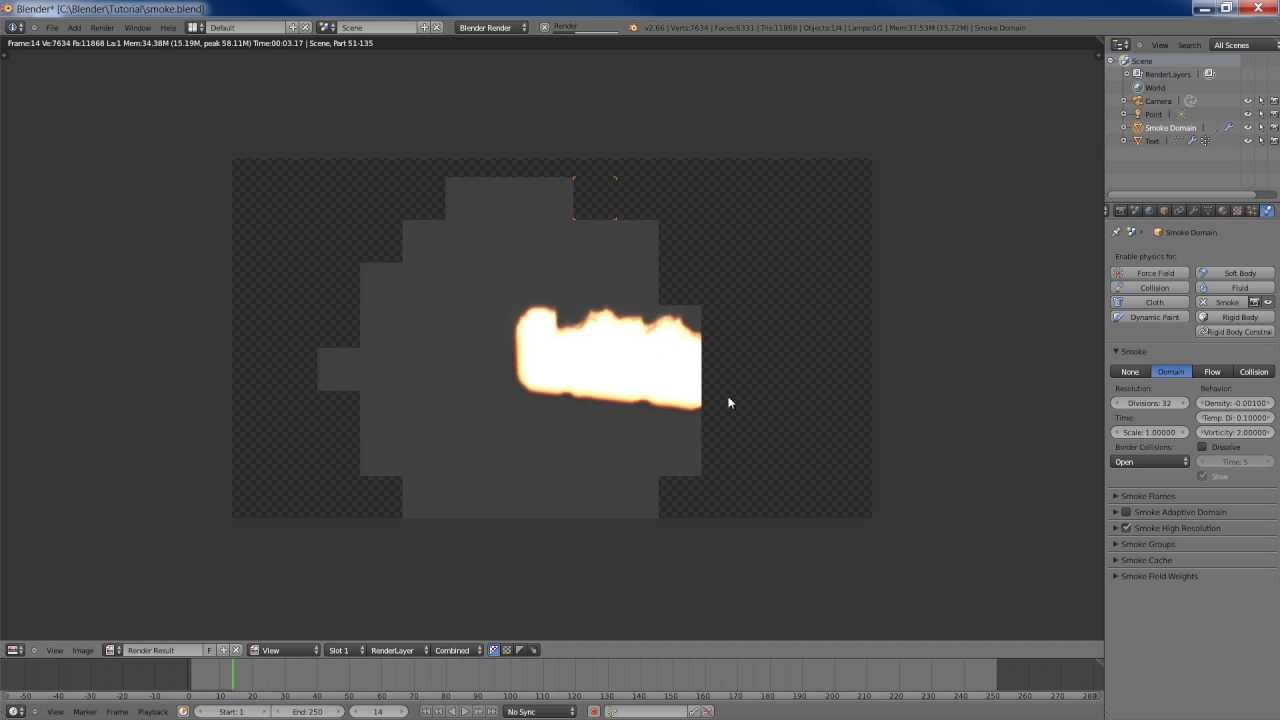Image resolution: width=1280 pixels, height=720 pixels.
Task: Hide Smoke Domain with eye icon
Action: (x=1247, y=128)
